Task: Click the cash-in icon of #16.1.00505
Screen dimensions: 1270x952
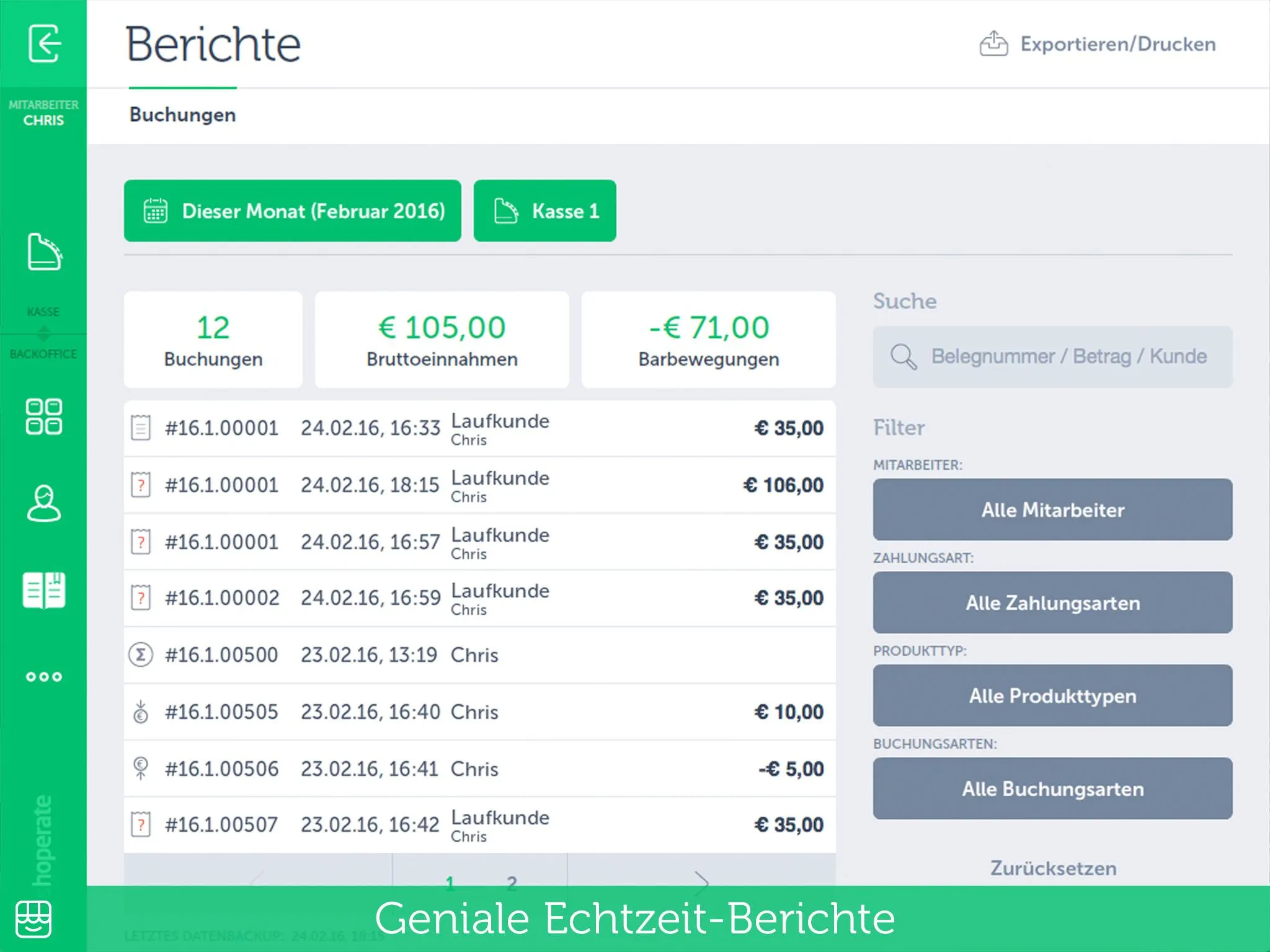Action: click(x=141, y=712)
